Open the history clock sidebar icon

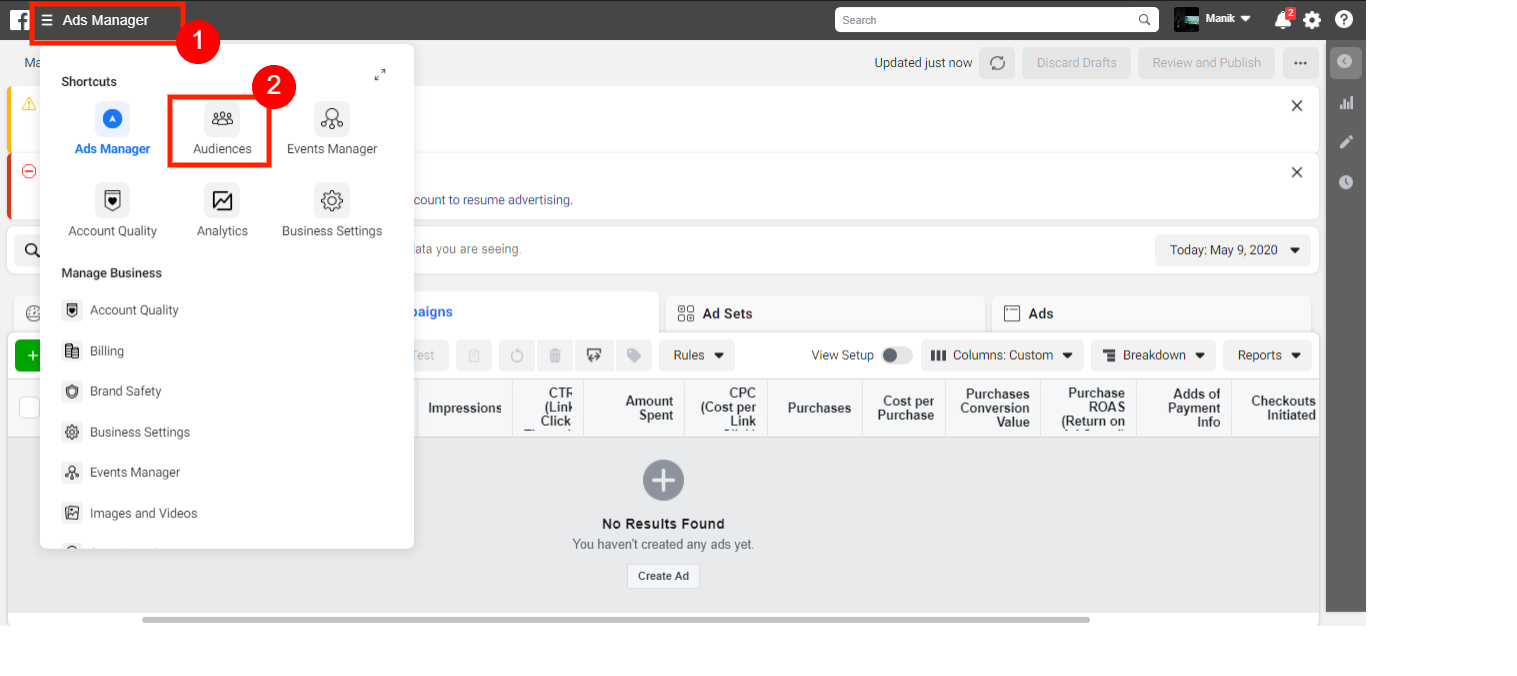pos(1346,182)
